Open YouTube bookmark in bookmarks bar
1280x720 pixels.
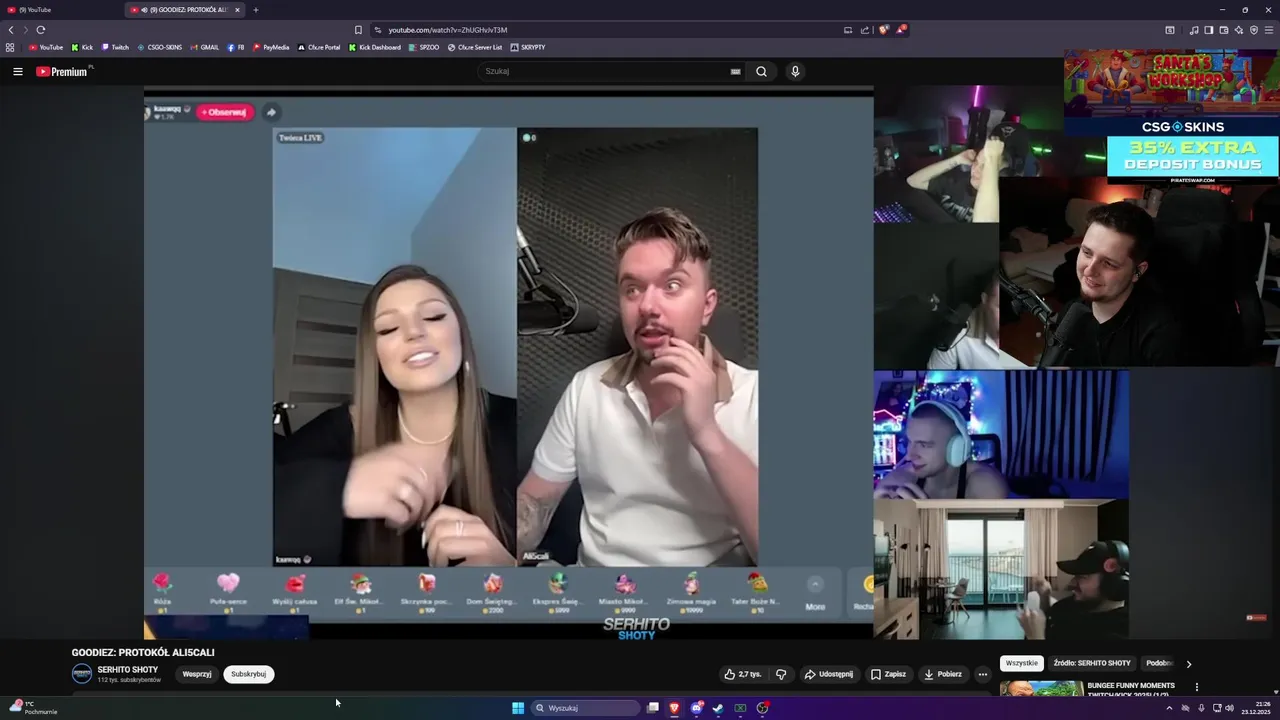click(x=46, y=47)
